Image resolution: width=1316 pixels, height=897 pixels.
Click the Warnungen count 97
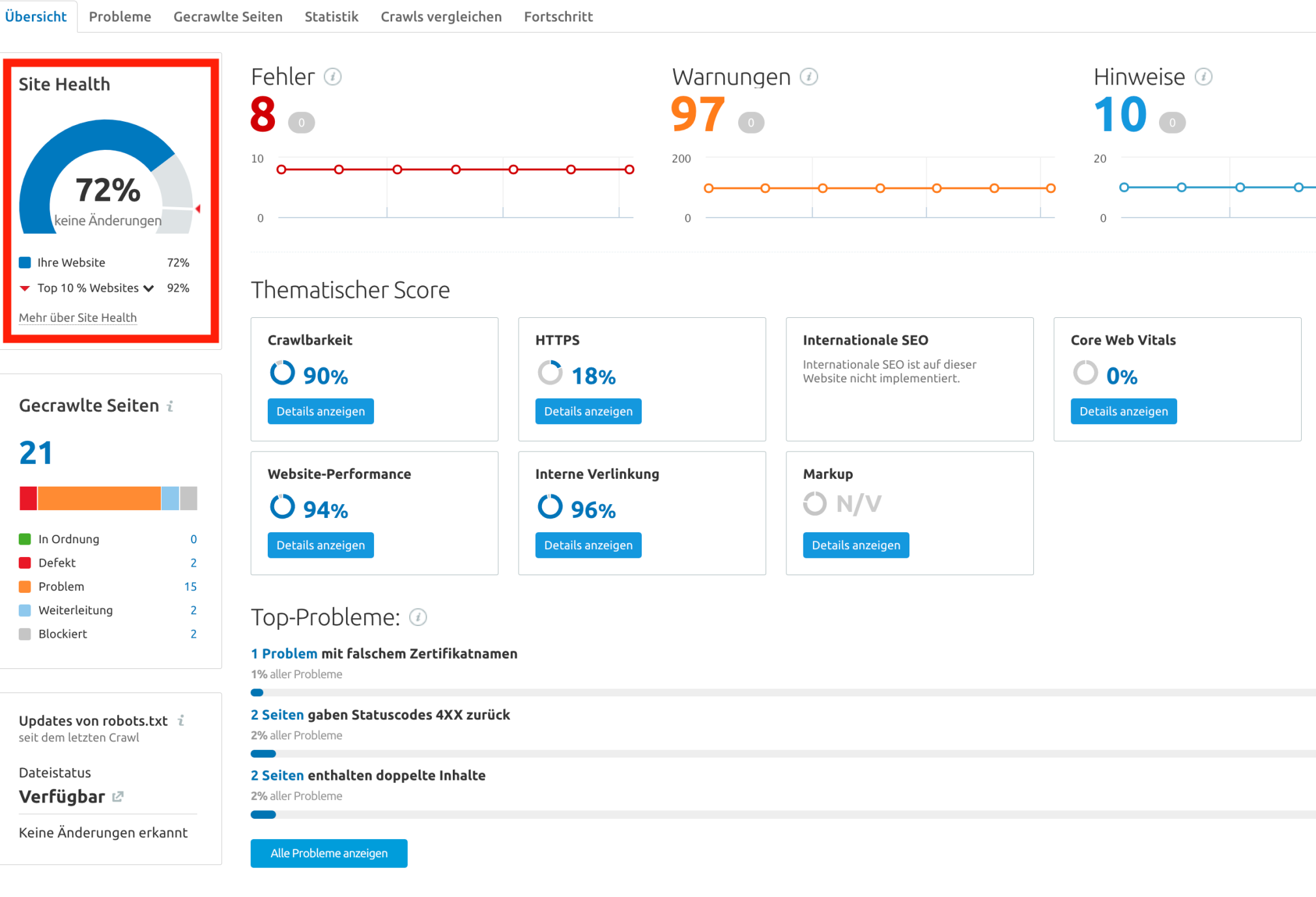click(x=698, y=114)
